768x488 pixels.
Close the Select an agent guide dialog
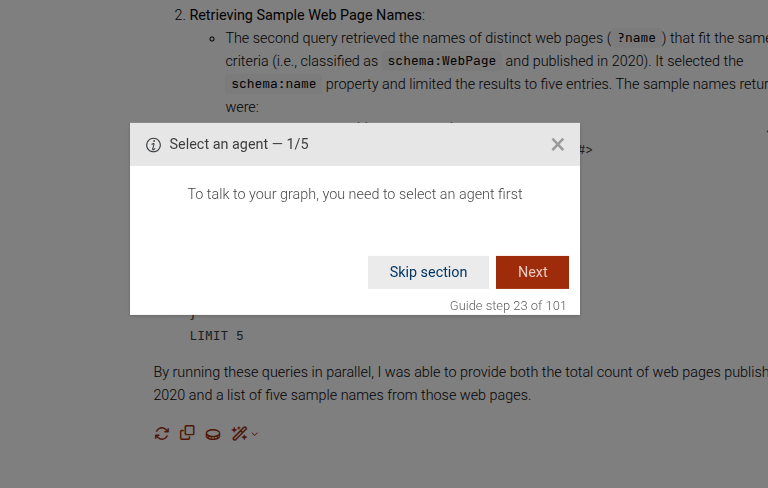click(558, 145)
